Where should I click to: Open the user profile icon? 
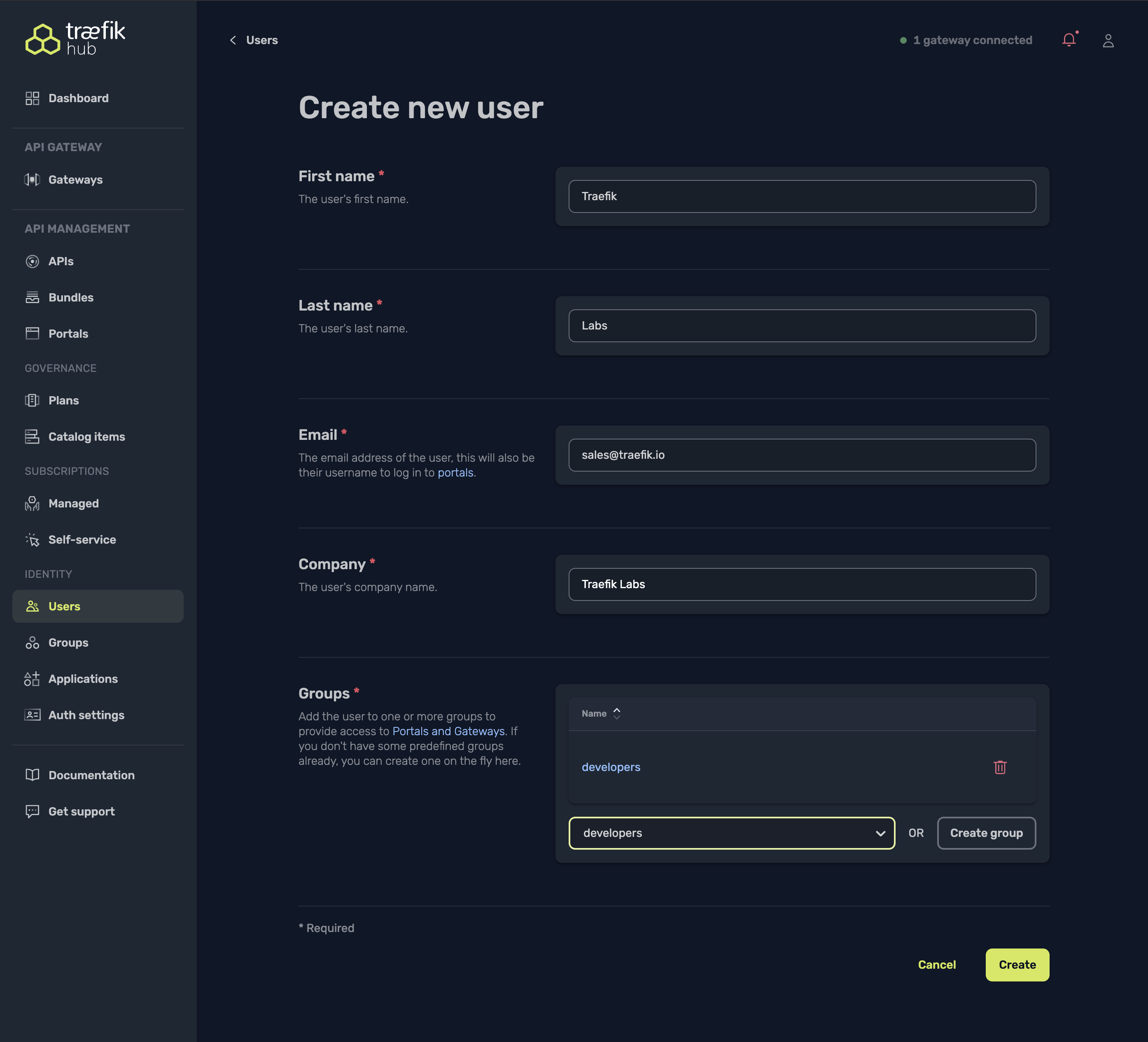click(1108, 40)
